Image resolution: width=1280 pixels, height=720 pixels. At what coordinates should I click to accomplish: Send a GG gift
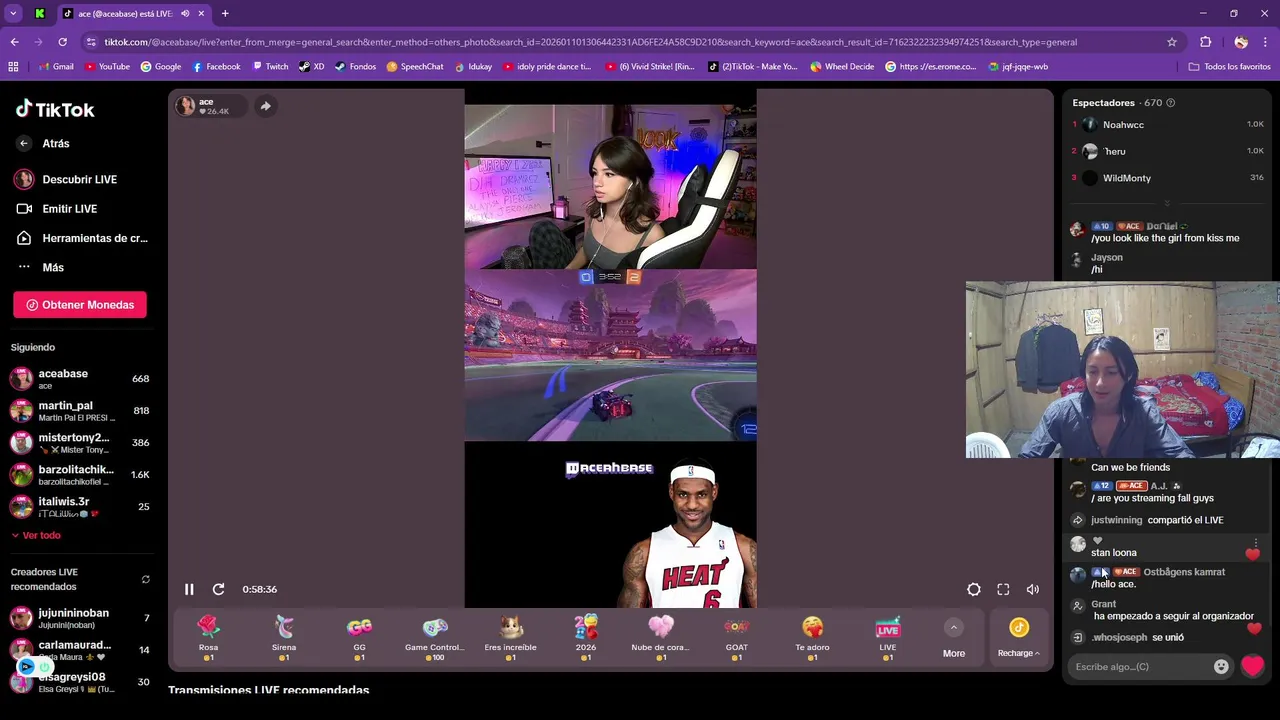click(x=359, y=637)
